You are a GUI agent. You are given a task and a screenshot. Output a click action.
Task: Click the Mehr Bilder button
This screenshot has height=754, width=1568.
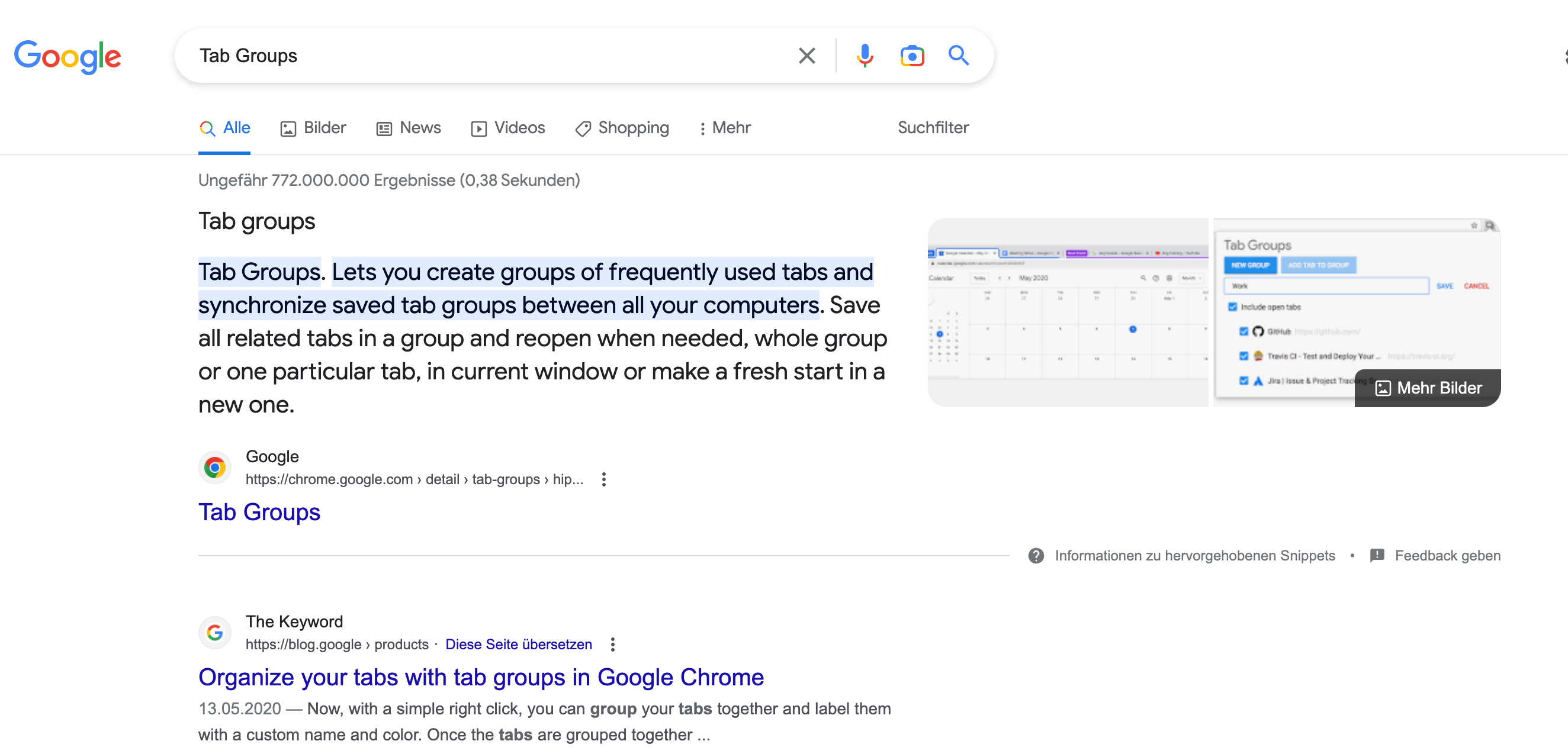click(x=1428, y=388)
